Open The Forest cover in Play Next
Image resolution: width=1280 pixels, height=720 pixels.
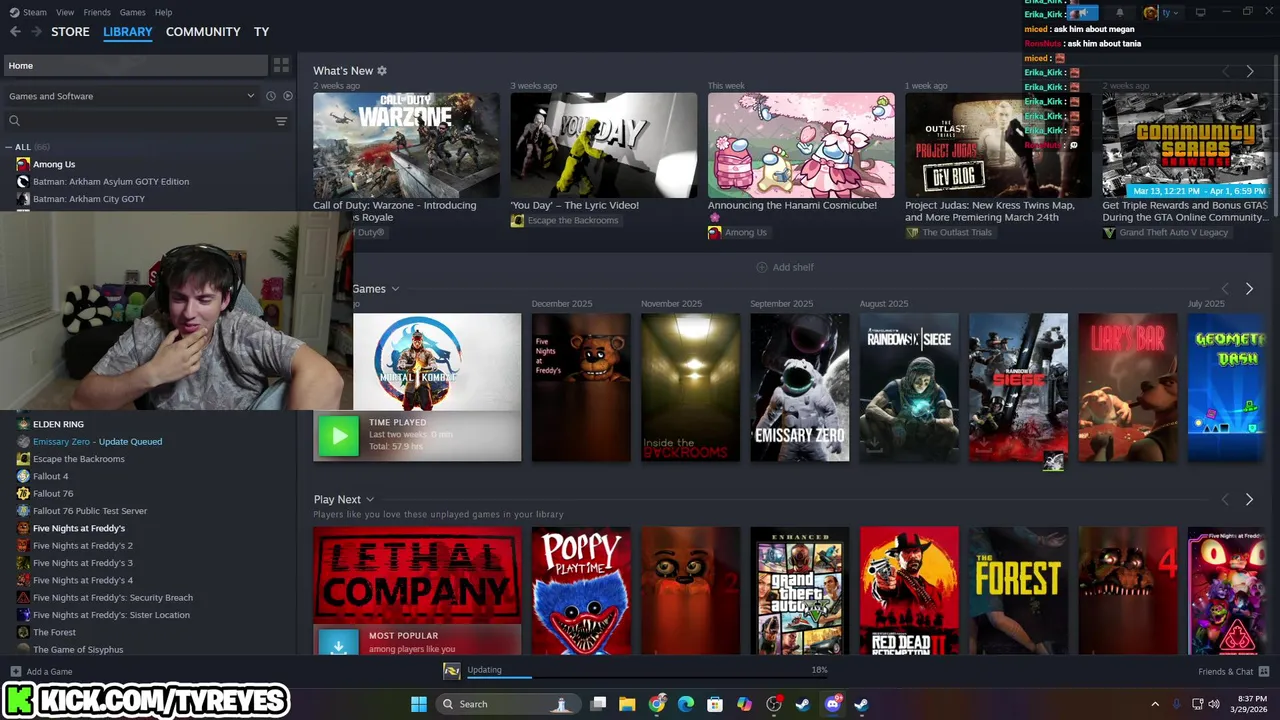pos(1018,591)
